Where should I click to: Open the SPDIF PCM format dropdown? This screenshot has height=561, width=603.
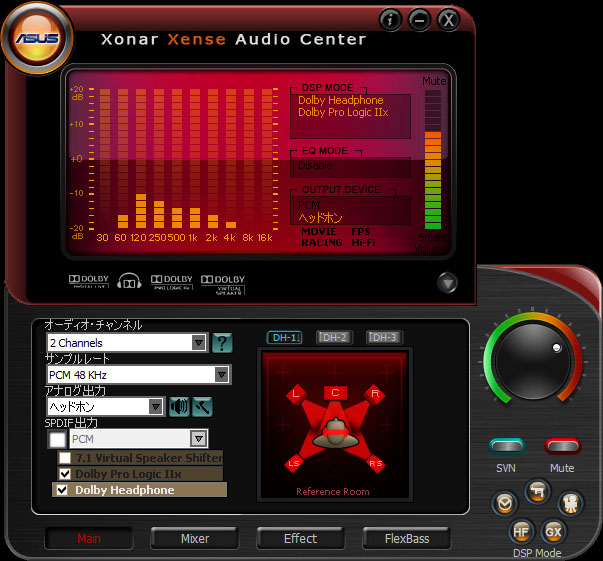click(138, 439)
